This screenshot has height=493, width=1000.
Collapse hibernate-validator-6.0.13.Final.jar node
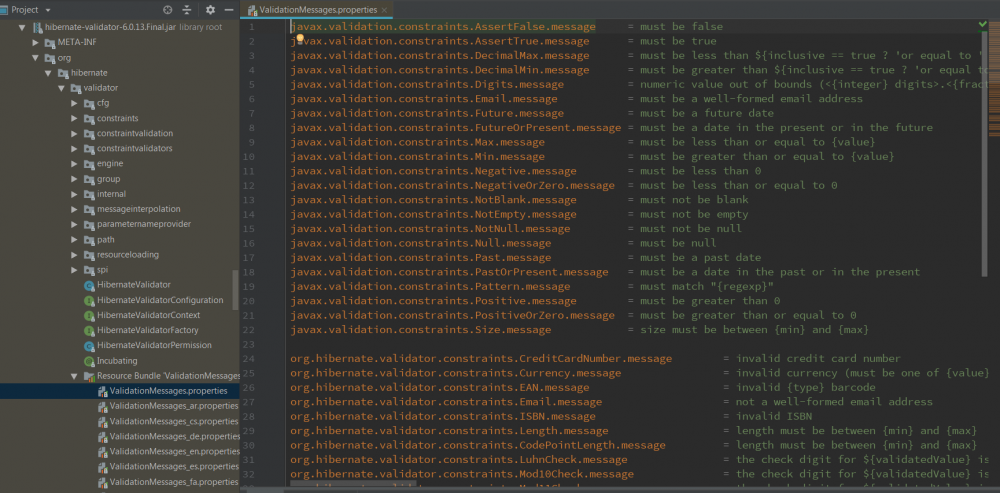coord(22,27)
